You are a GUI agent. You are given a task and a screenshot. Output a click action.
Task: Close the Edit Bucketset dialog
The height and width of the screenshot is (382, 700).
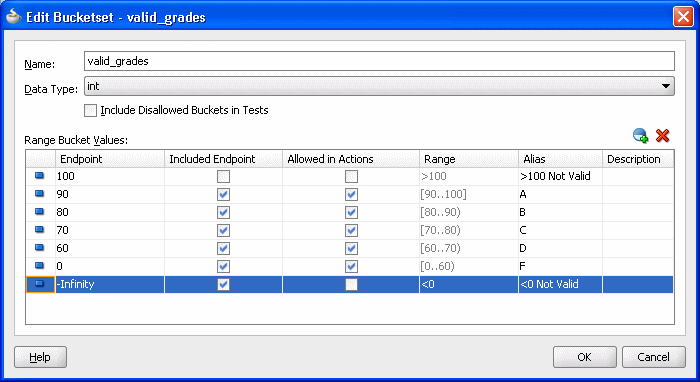[x=683, y=17]
